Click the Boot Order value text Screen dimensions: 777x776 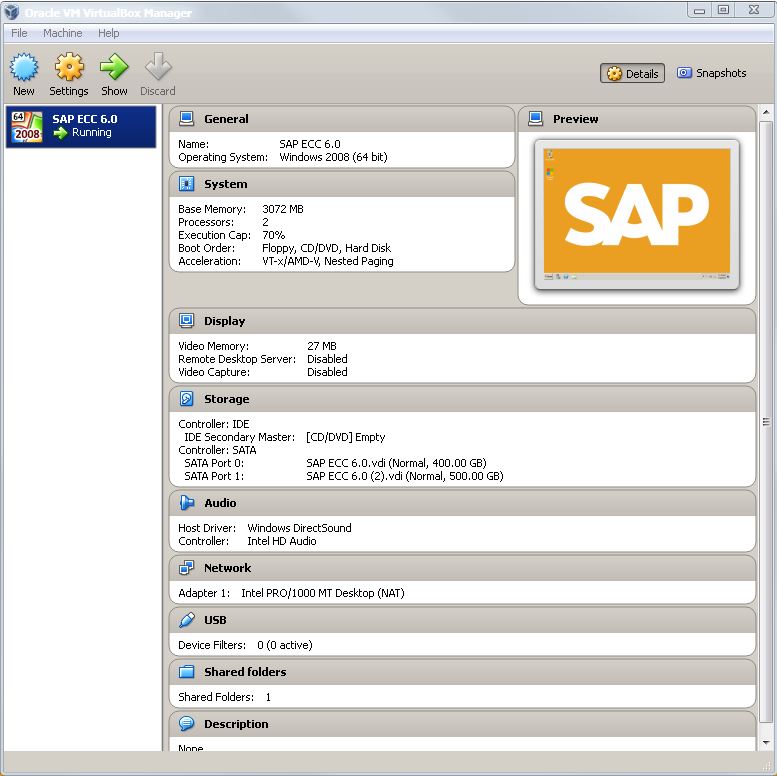pyautogui.click(x=326, y=248)
